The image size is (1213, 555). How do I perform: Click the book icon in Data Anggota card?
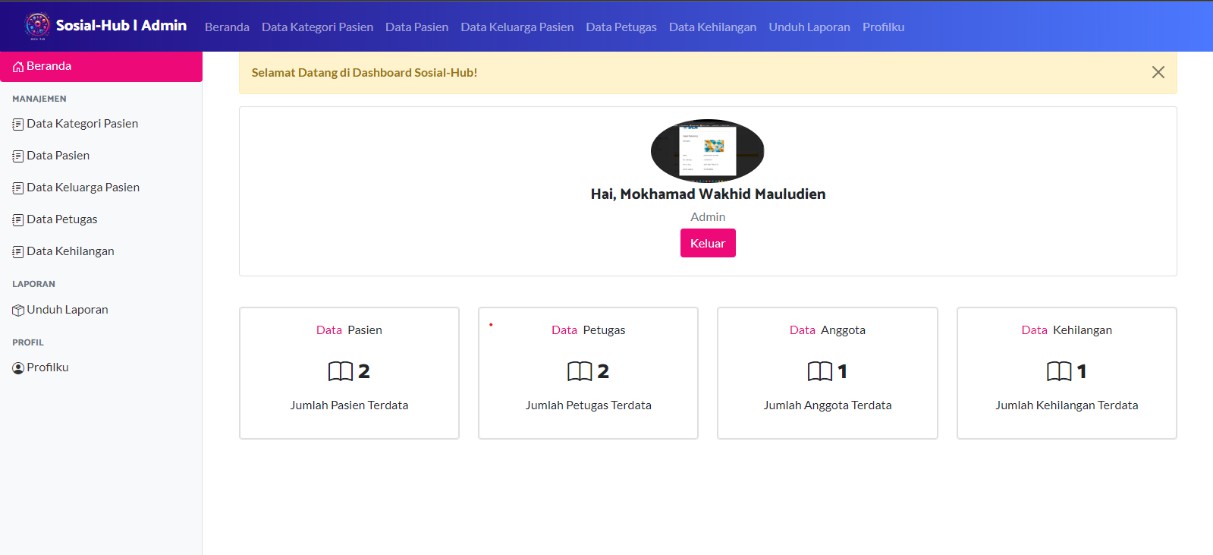click(820, 372)
